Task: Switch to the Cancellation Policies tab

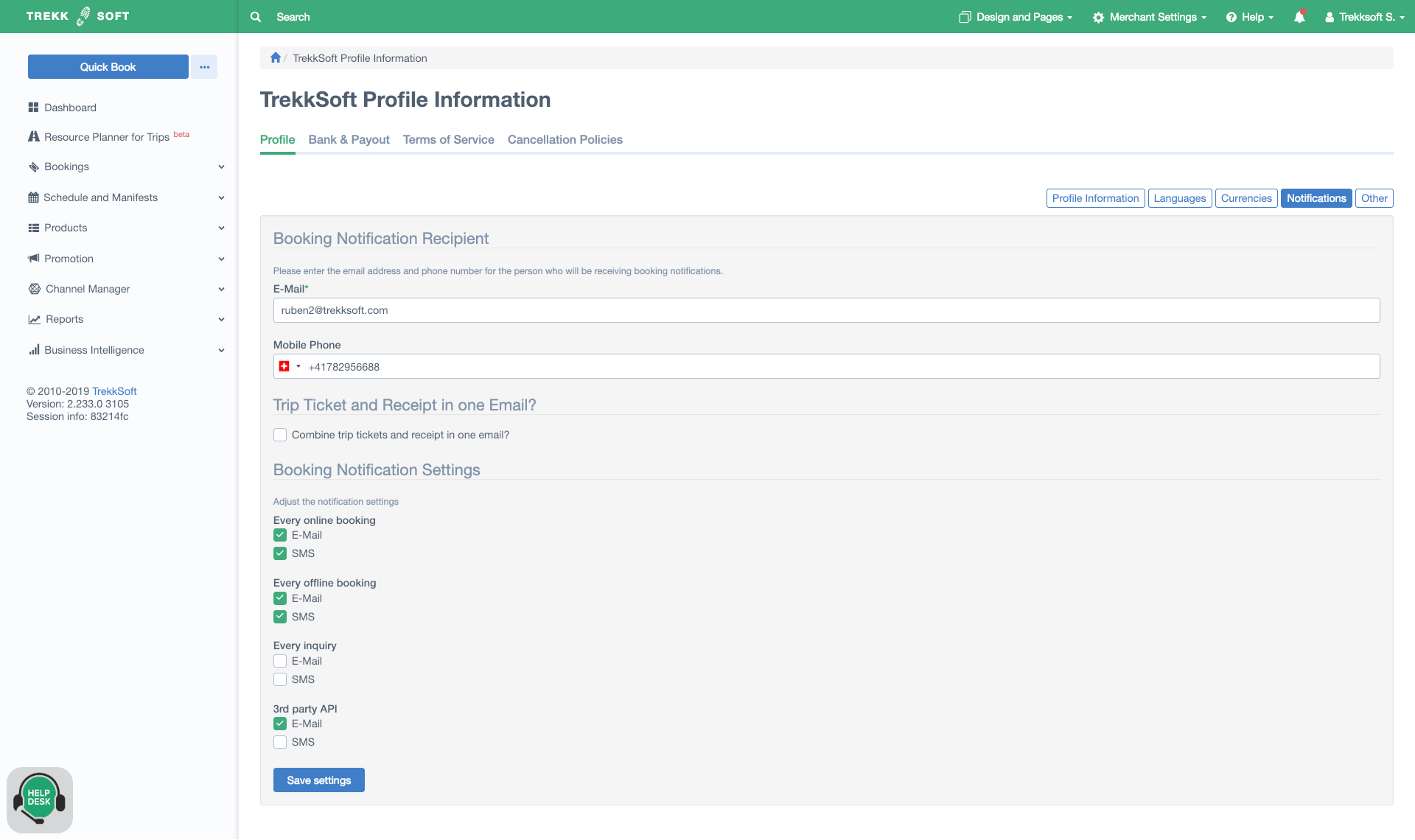Action: coord(565,140)
